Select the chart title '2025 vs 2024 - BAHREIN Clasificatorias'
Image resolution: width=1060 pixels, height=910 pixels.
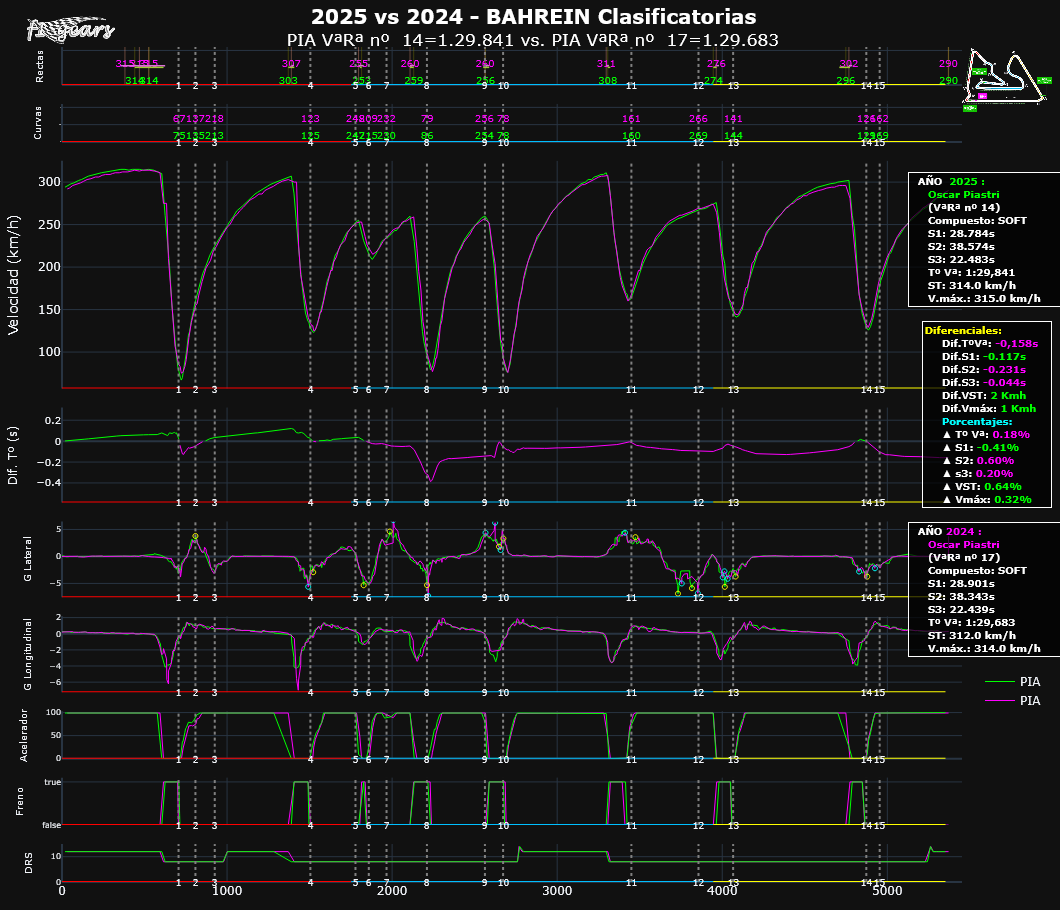(533, 16)
